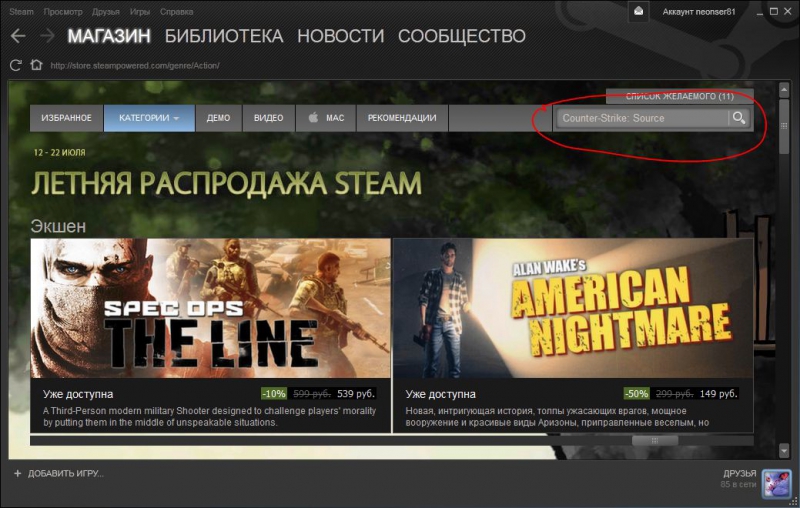
Task: Click the РЕКОМЕНДАЦИИ store tab
Action: coord(401,118)
